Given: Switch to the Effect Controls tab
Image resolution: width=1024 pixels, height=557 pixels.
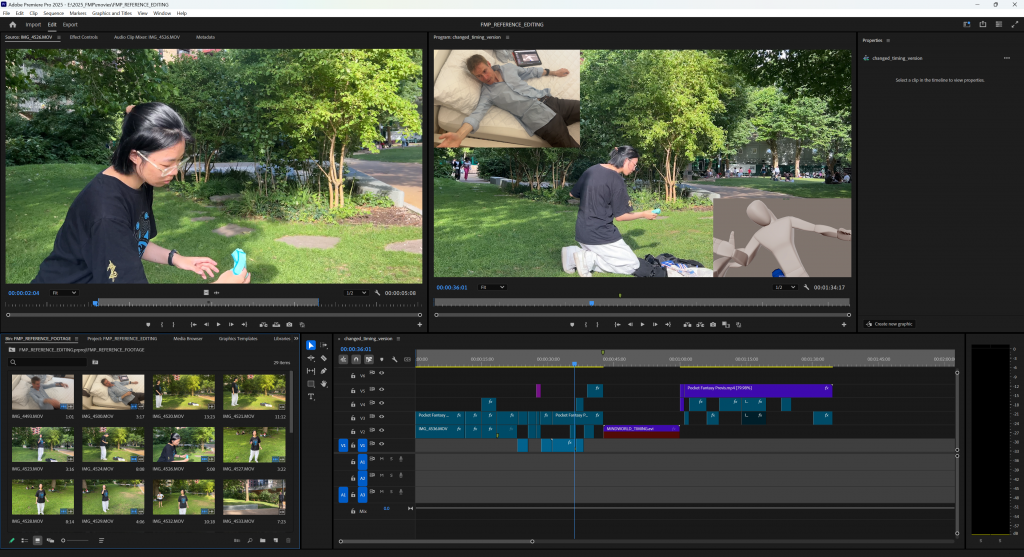Looking at the screenshot, I should tap(84, 37).
